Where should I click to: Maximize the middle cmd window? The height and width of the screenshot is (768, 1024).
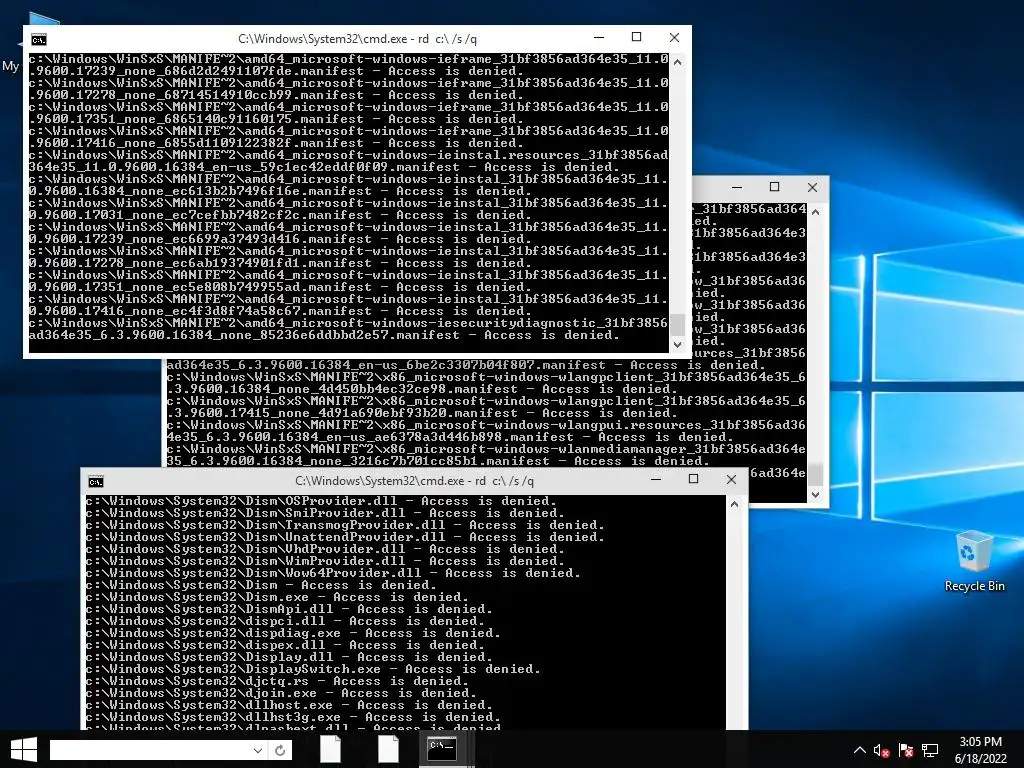point(775,187)
